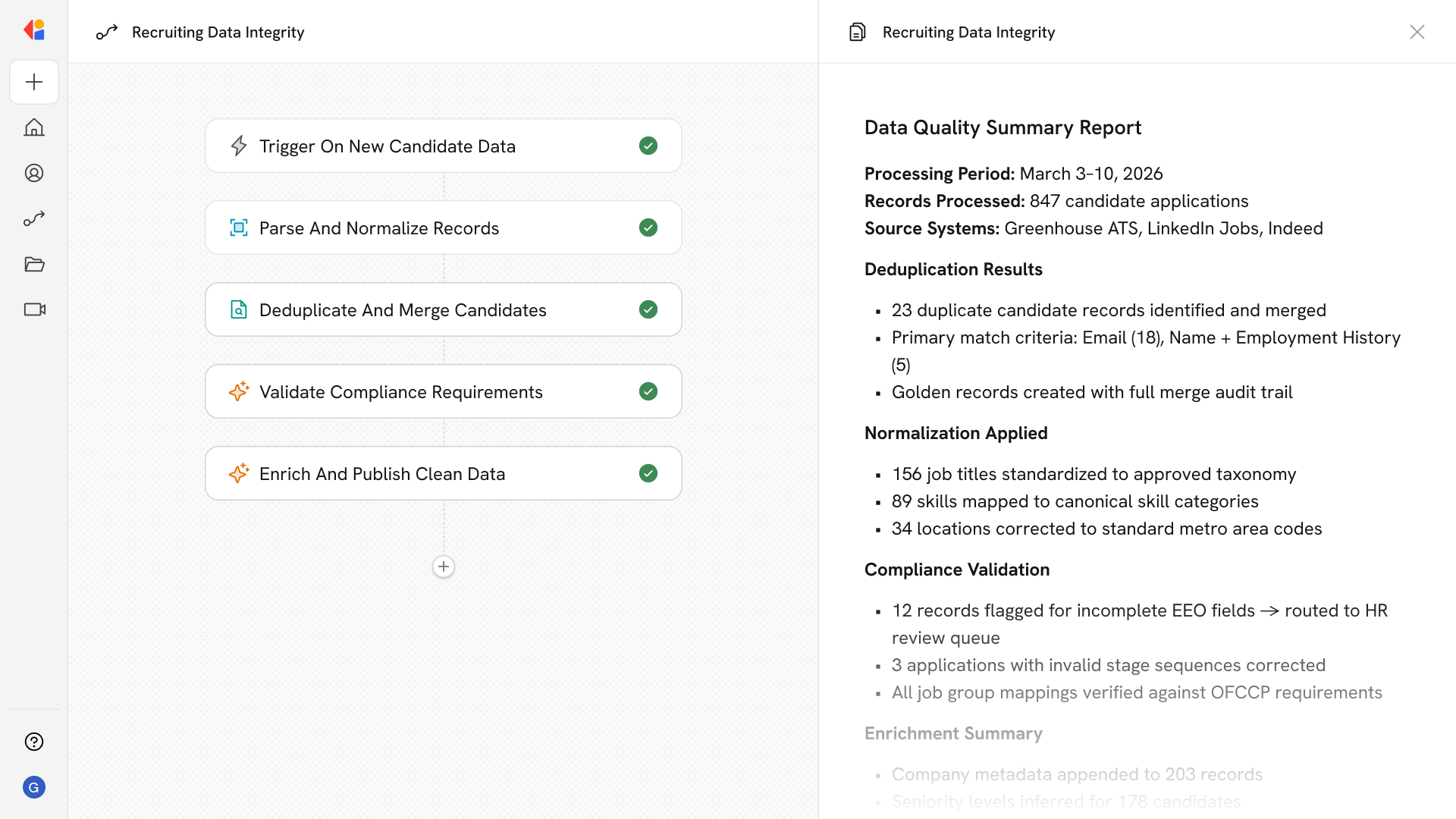The width and height of the screenshot is (1456, 819).
Task: Click the Data Quality Summary Report heading
Action: (1003, 127)
